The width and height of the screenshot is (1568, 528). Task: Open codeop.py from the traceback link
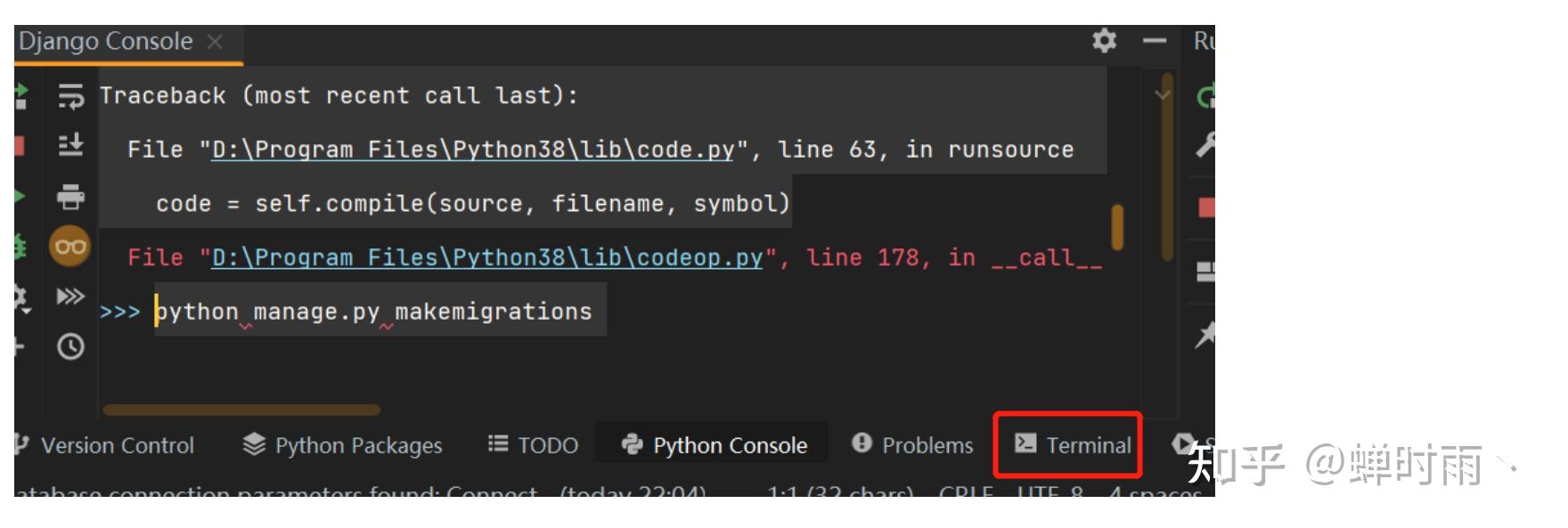click(x=486, y=257)
